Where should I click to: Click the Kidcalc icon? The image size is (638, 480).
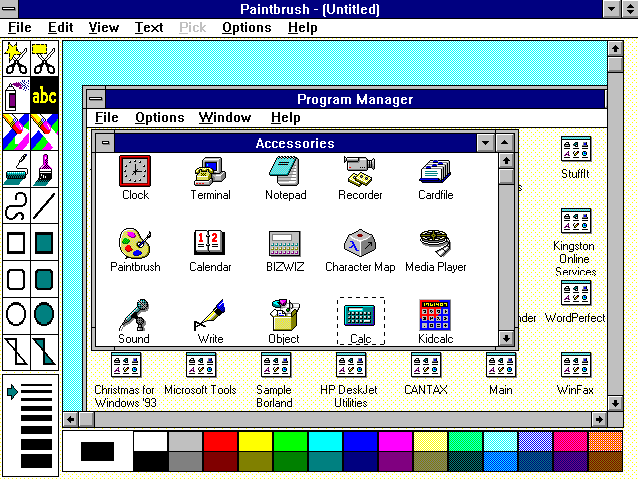[x=435, y=315]
